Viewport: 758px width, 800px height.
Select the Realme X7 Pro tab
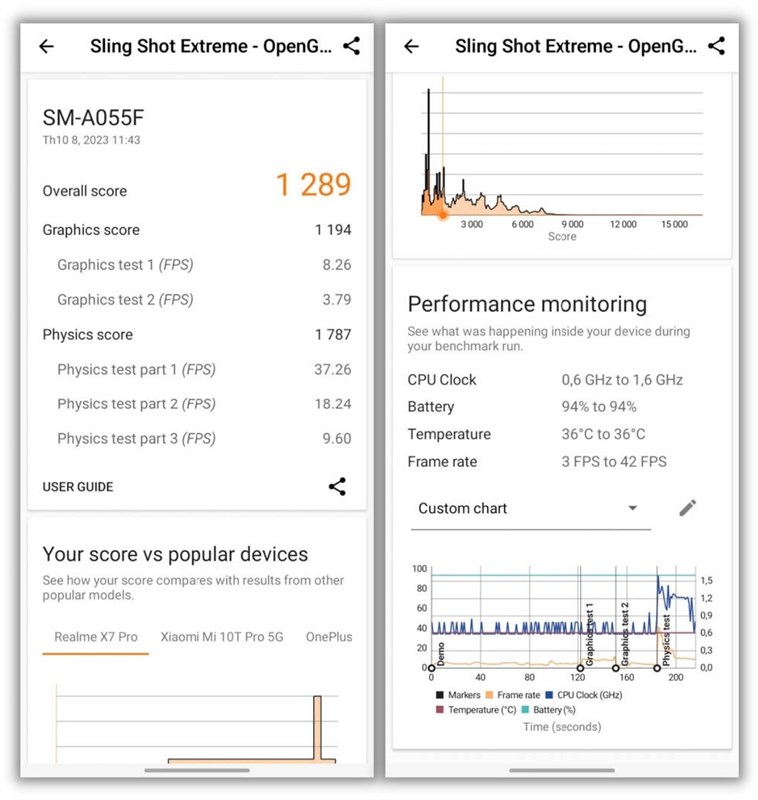pyautogui.click(x=96, y=637)
